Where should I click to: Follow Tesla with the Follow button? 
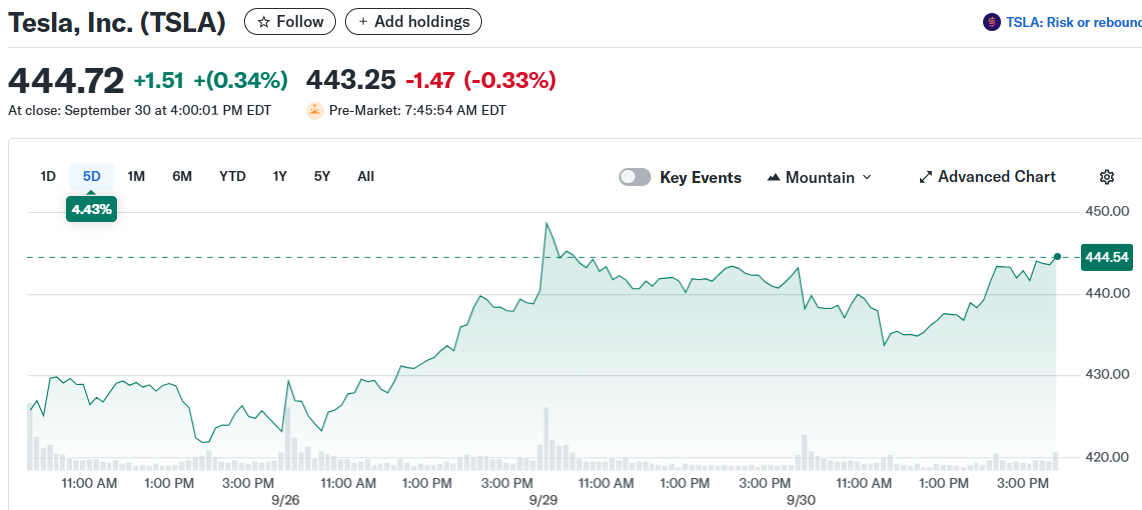click(290, 21)
